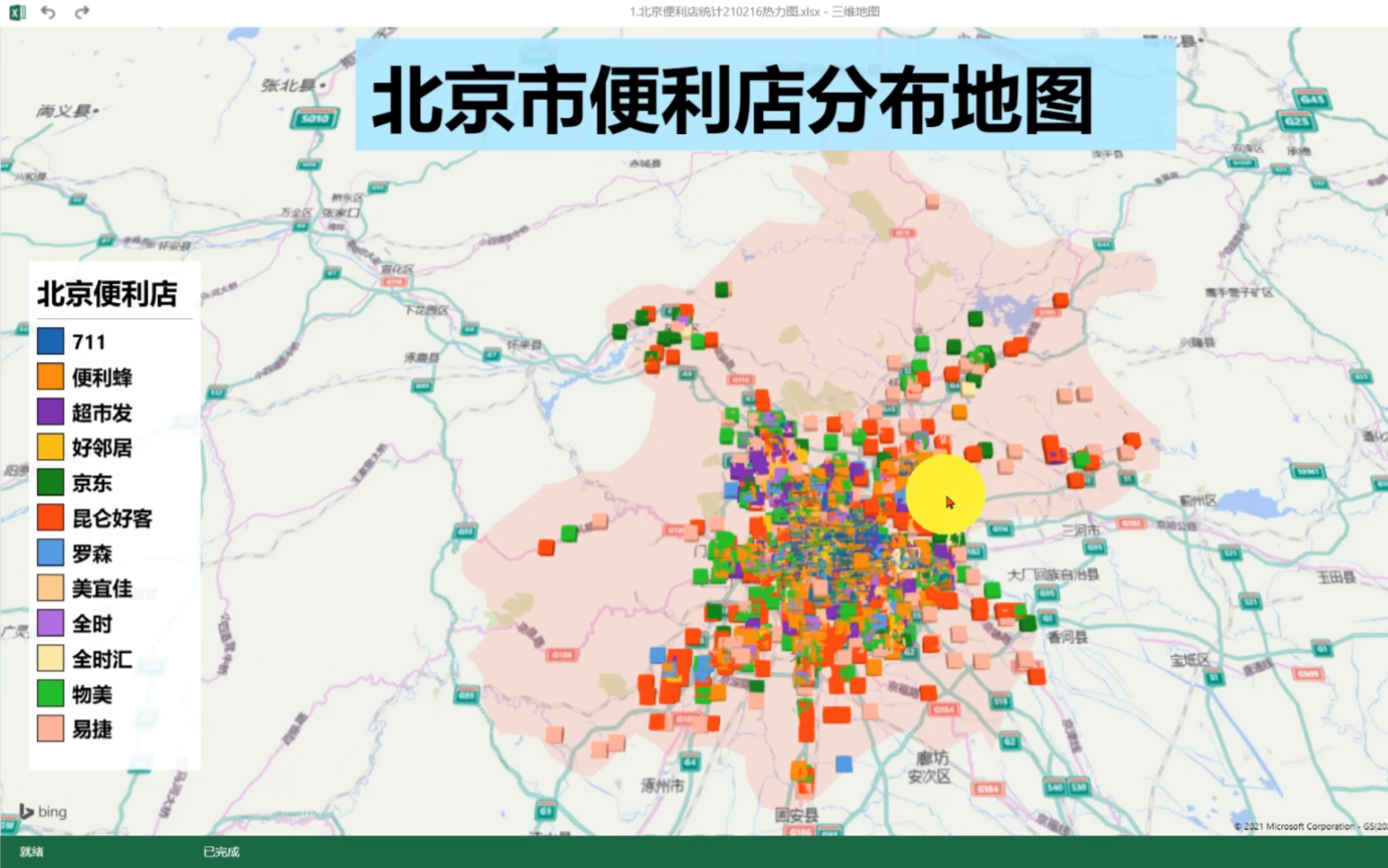Select the 物美 bright green legend swatch
1388x868 pixels.
click(50, 694)
